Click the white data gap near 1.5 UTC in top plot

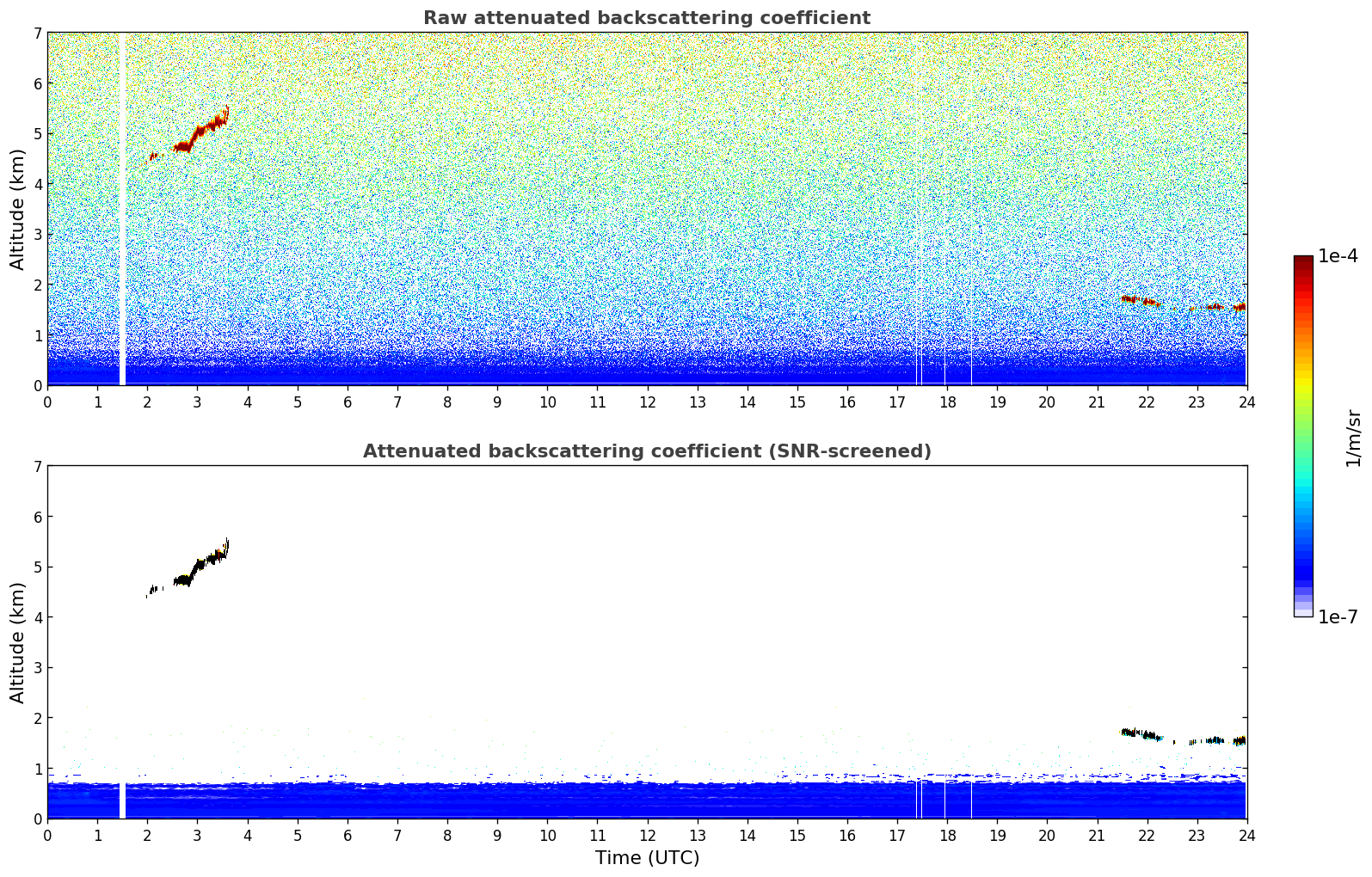122,215
